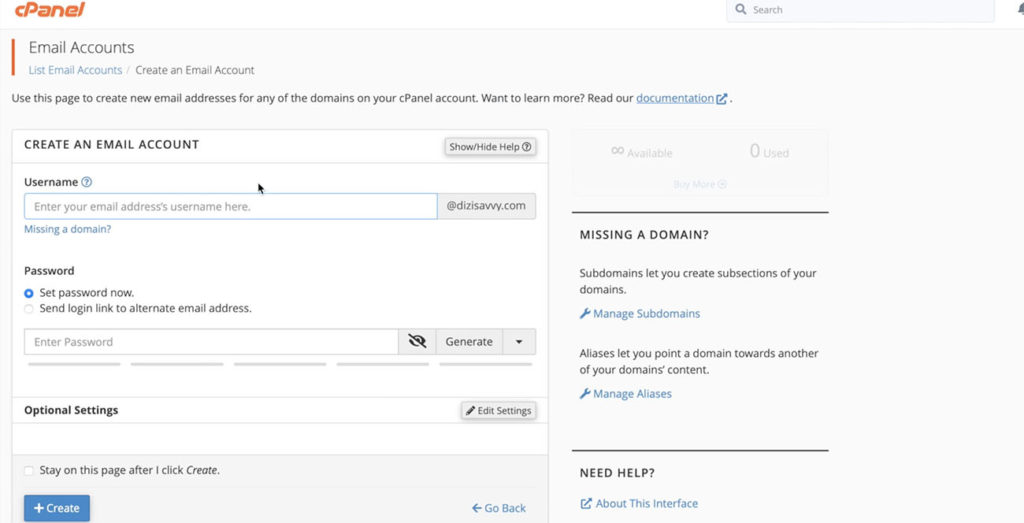Click the external link icon beside documentation

[x=722, y=99]
